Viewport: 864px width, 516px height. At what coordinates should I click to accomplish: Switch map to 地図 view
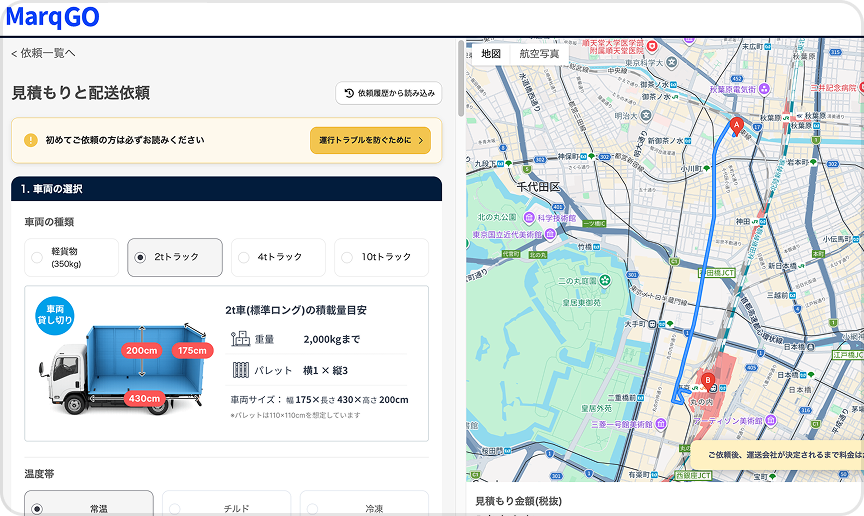(x=491, y=53)
